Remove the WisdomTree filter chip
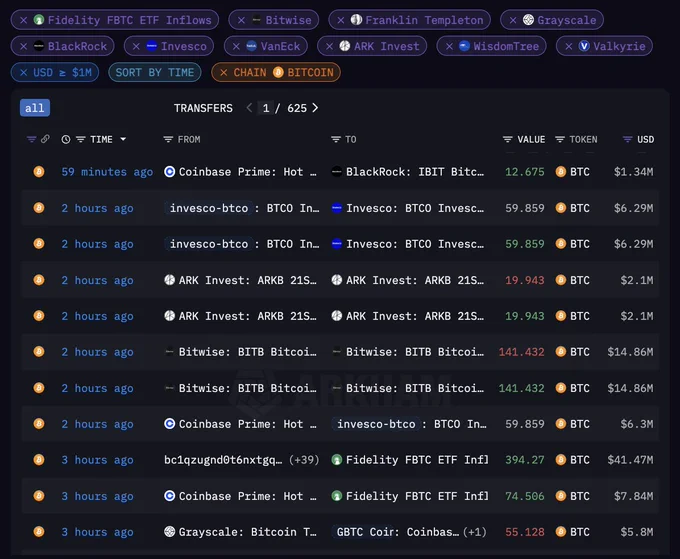The width and height of the screenshot is (680, 559). pyautogui.click(x=449, y=46)
